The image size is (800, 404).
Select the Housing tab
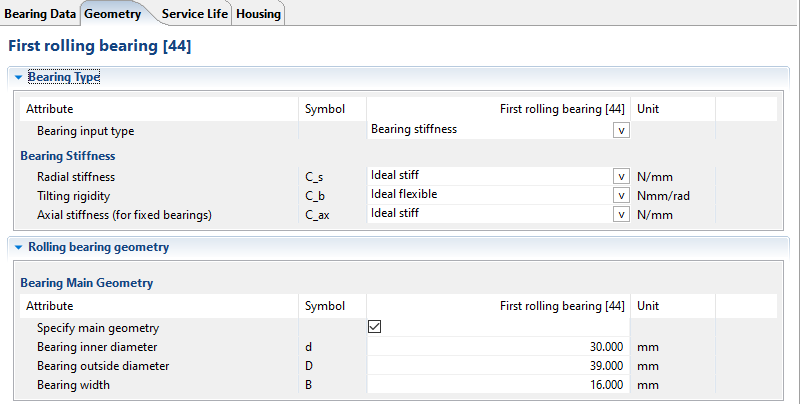point(259,13)
